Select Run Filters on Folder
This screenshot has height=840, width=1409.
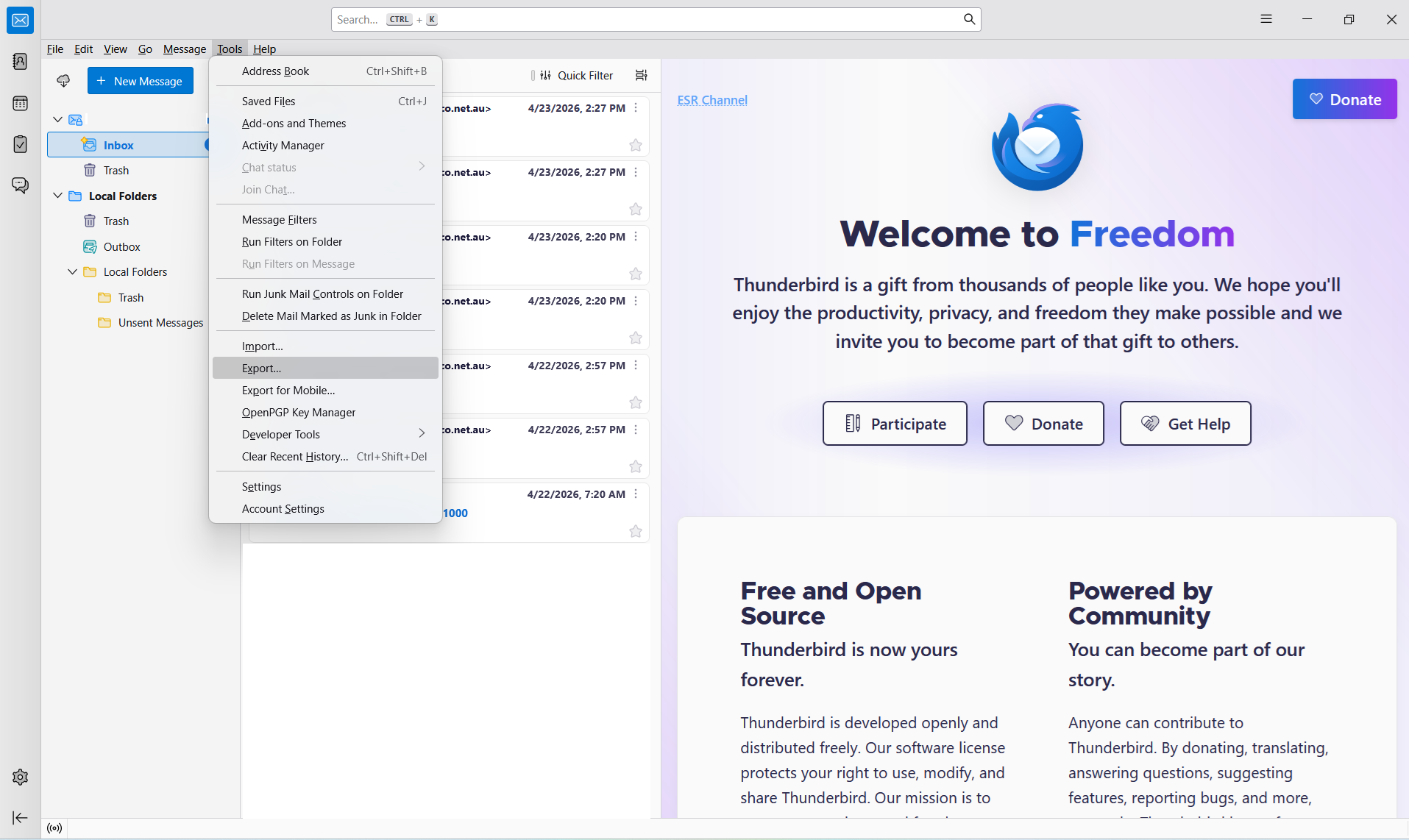[325, 241]
